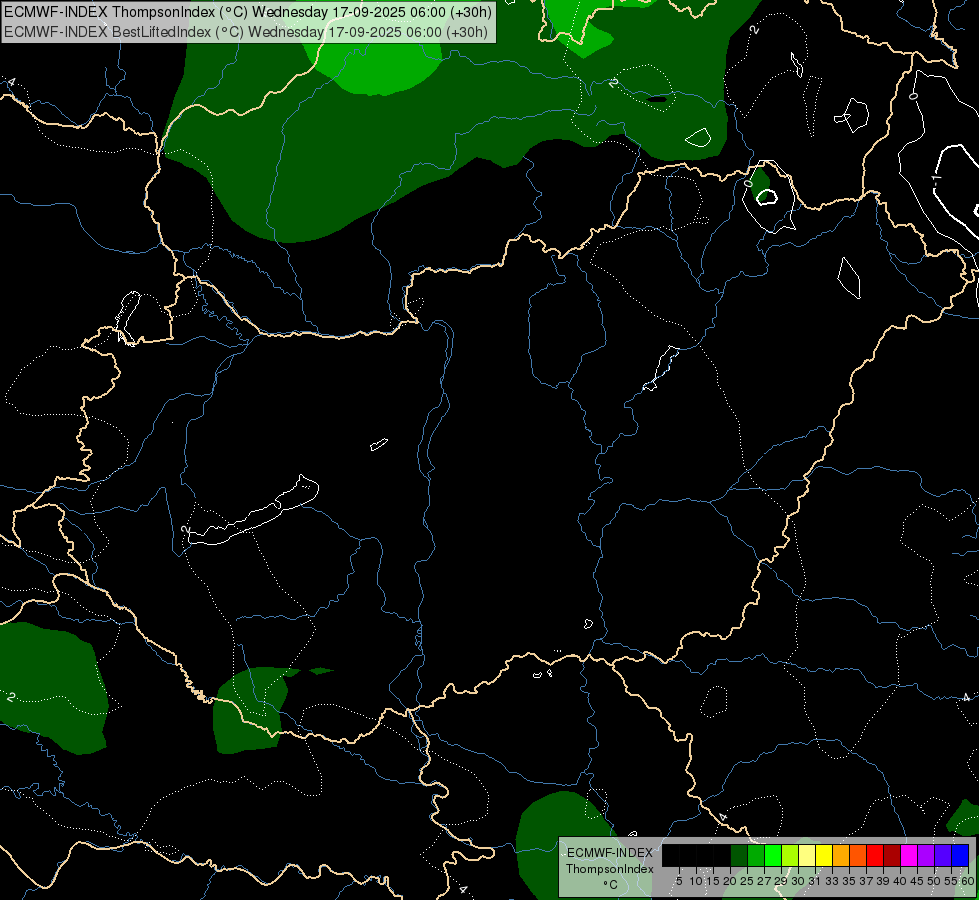This screenshot has height=900, width=979.
Task: Click the ThompsonIndex title line at top
Action: click(248, 12)
